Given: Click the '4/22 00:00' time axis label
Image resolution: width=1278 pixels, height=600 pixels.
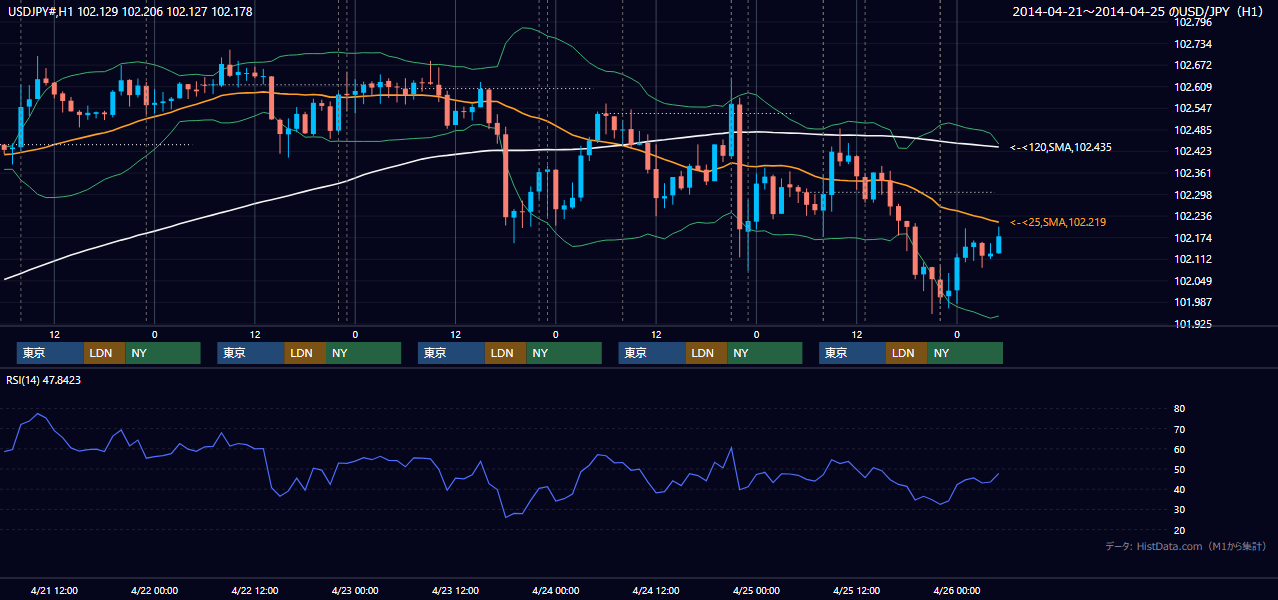Looking at the screenshot, I should (153, 590).
